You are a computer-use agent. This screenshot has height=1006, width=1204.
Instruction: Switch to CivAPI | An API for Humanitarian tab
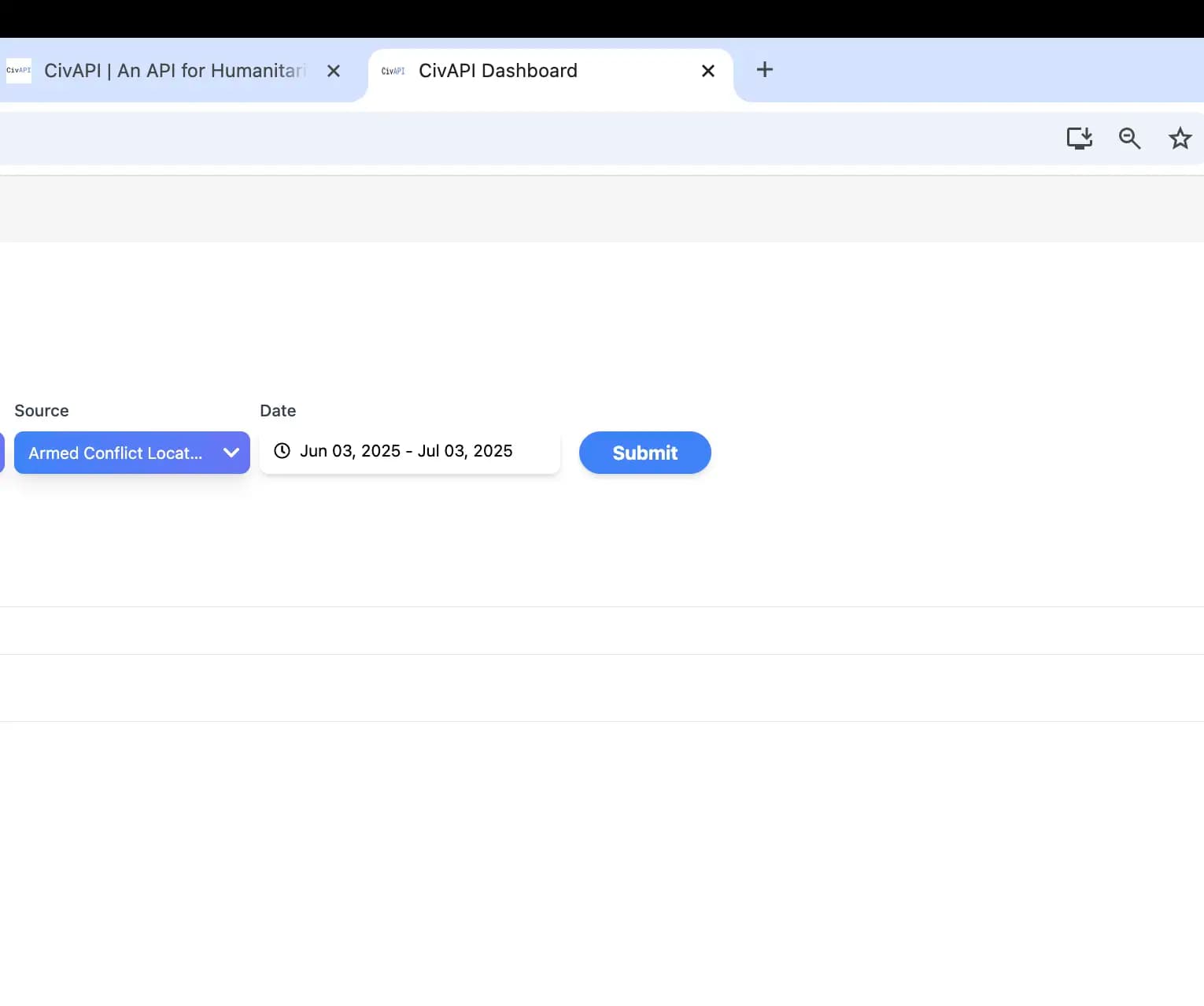pyautogui.click(x=175, y=71)
